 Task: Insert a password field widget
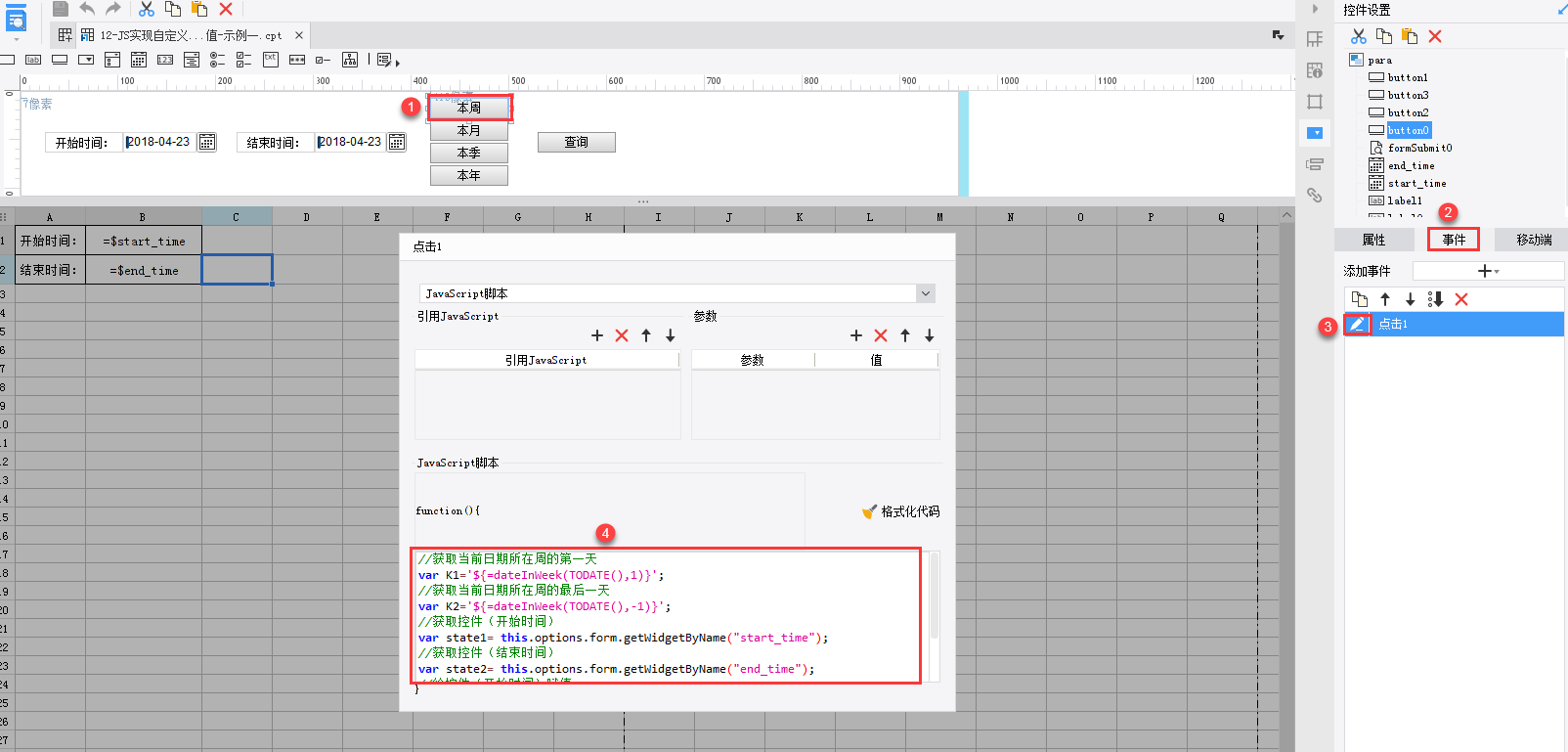click(297, 60)
